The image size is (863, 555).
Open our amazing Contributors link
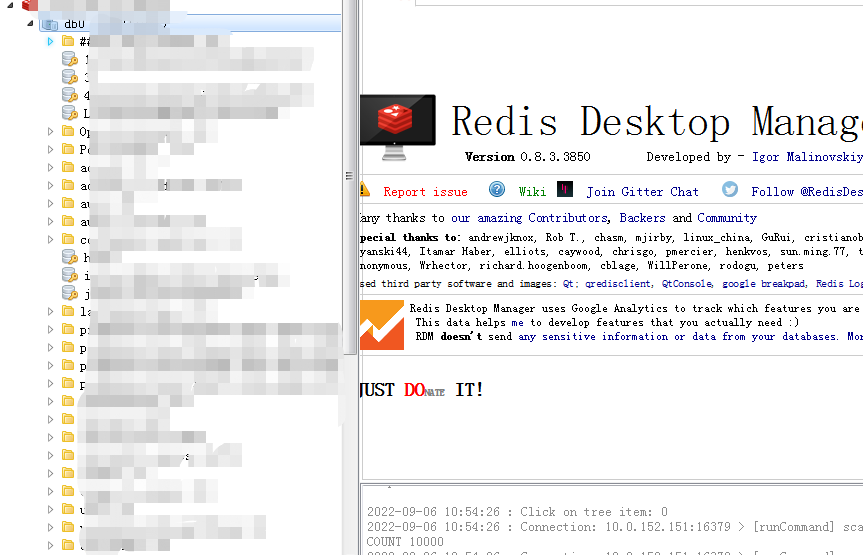[529, 218]
